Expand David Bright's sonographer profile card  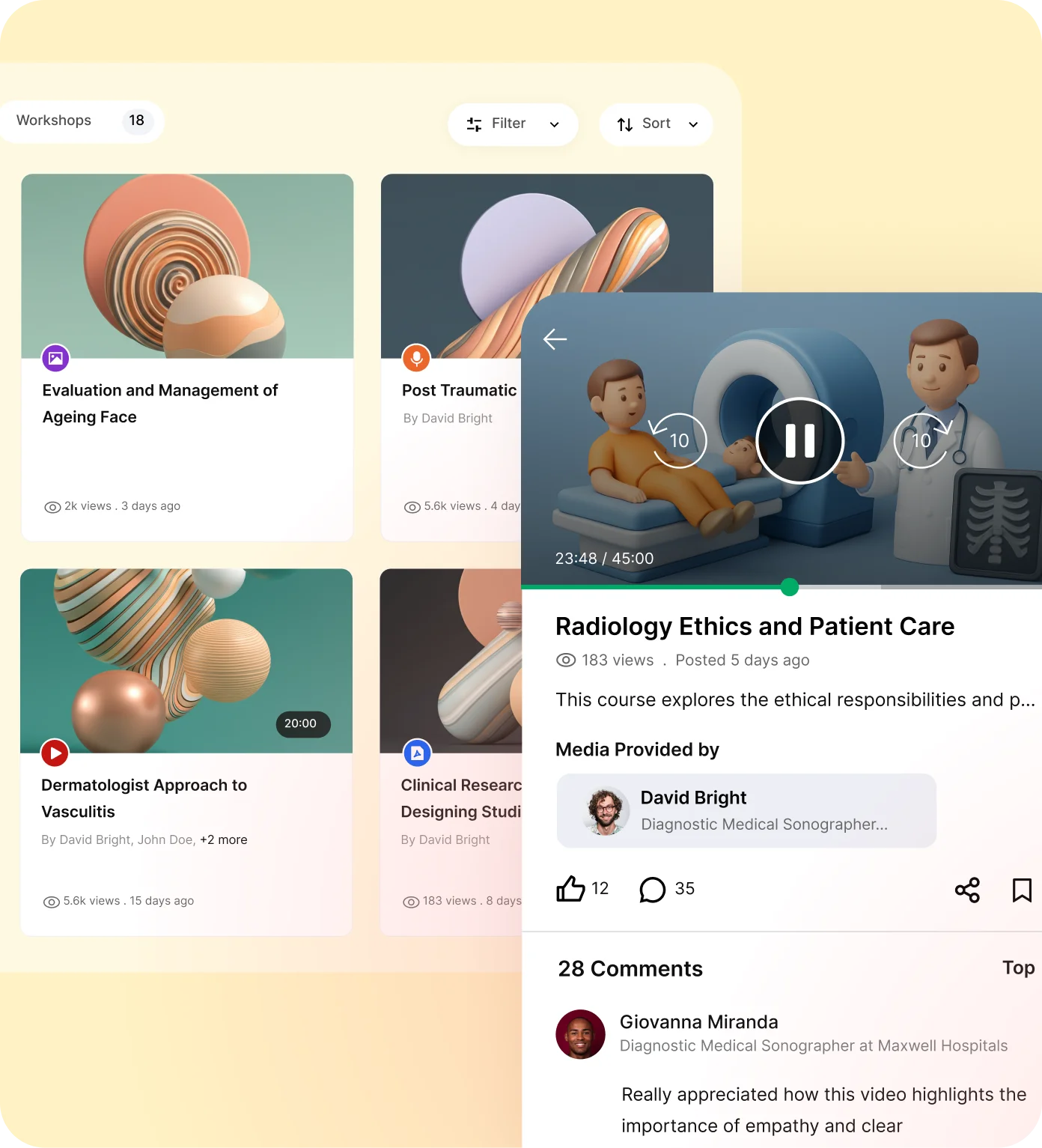746,810
